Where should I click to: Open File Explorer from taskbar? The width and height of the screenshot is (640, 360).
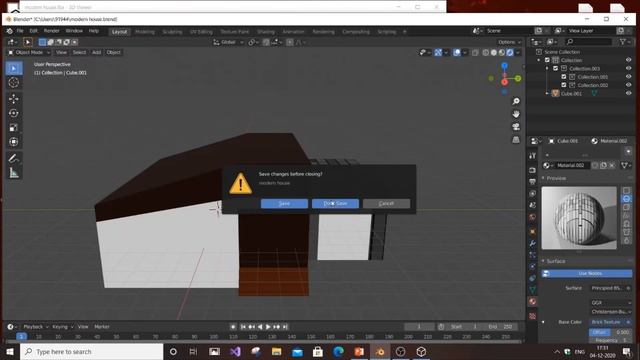(x=276, y=351)
